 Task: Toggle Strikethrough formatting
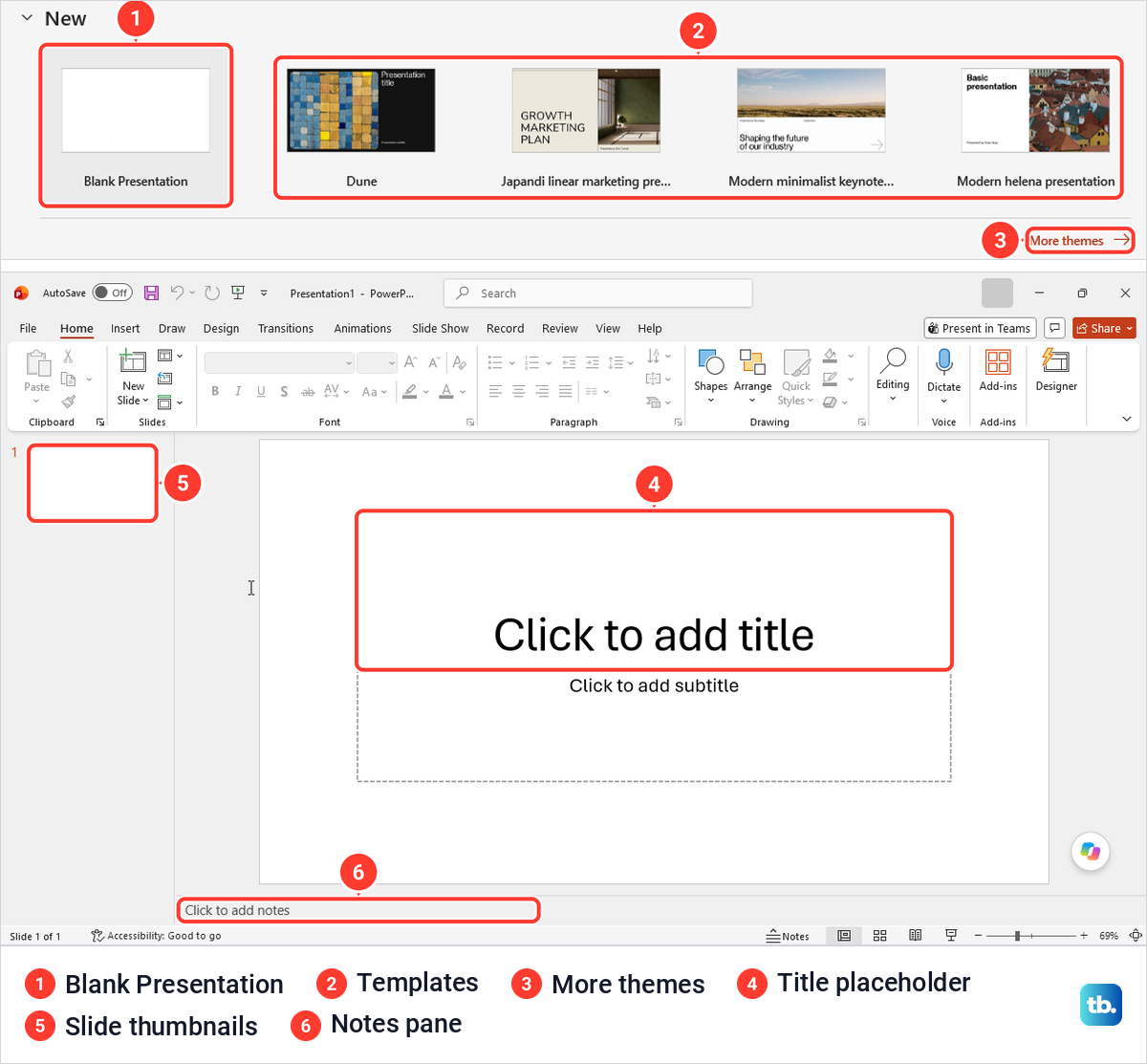(308, 391)
